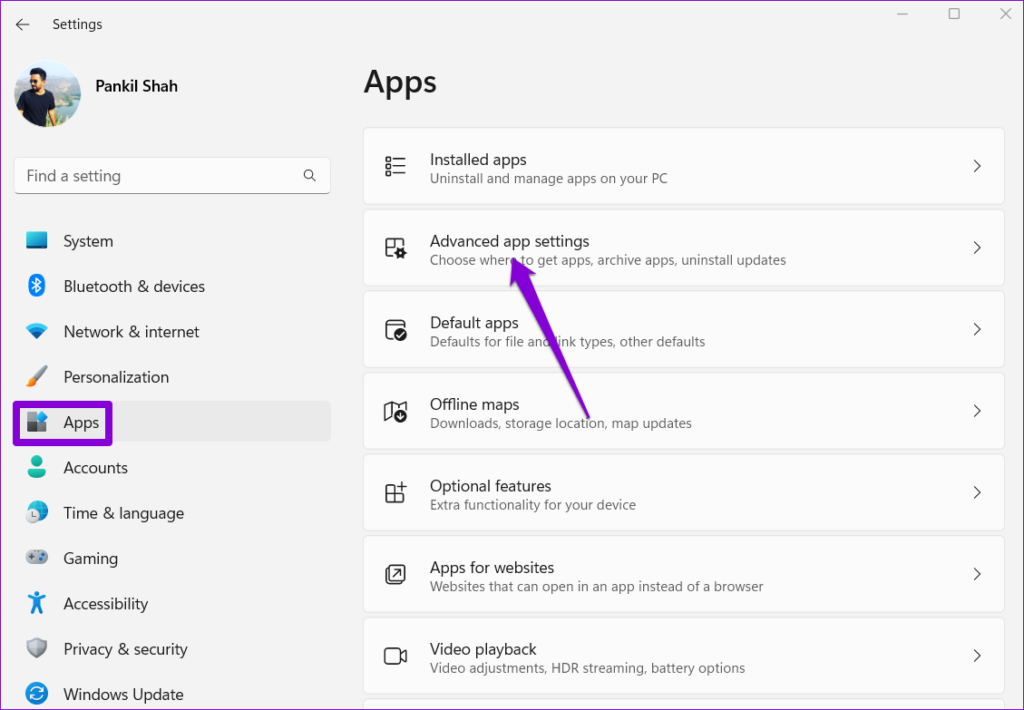The image size is (1024, 710).
Task: Open the Default apps chevron
Action: pyautogui.click(x=977, y=329)
